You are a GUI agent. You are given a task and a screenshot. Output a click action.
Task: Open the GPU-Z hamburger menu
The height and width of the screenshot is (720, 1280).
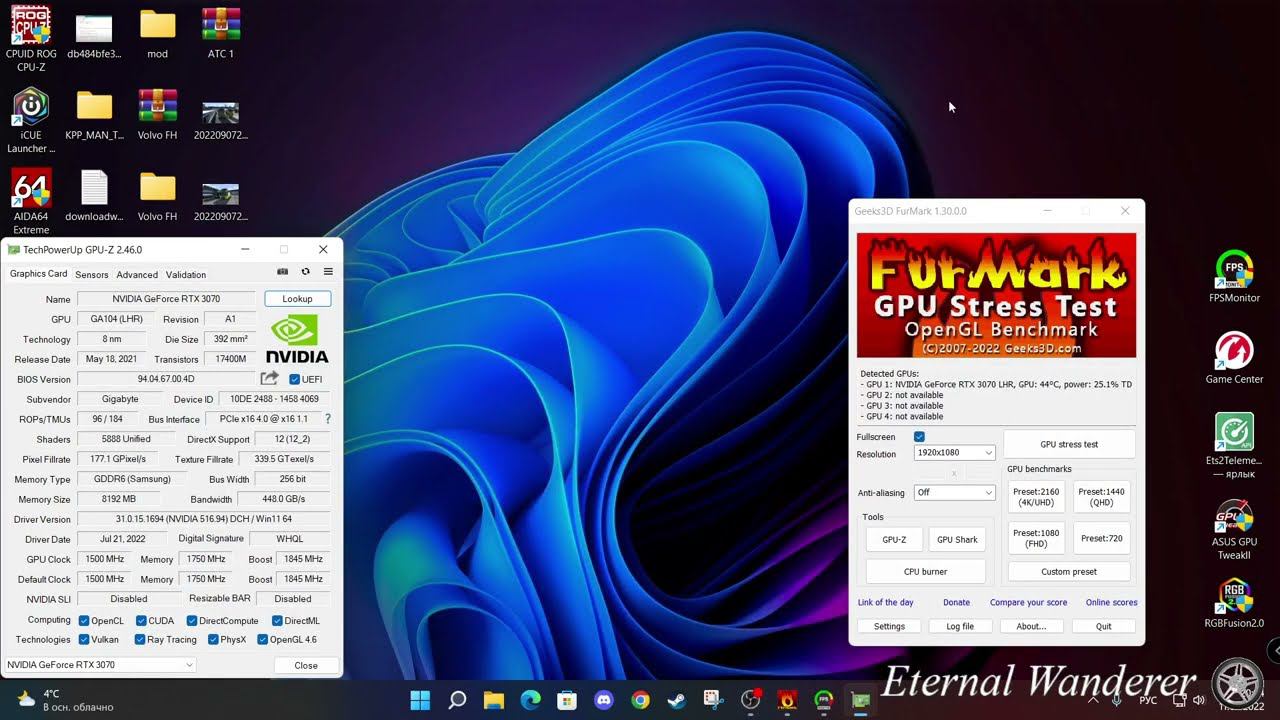(x=328, y=272)
